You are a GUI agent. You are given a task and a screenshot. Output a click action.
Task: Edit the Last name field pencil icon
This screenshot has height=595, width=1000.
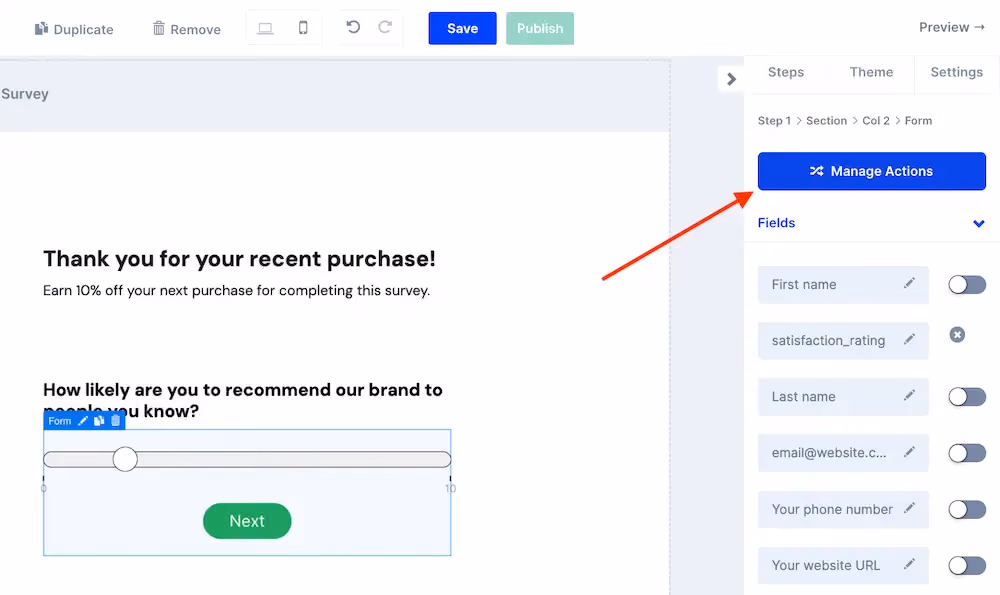tap(909, 395)
